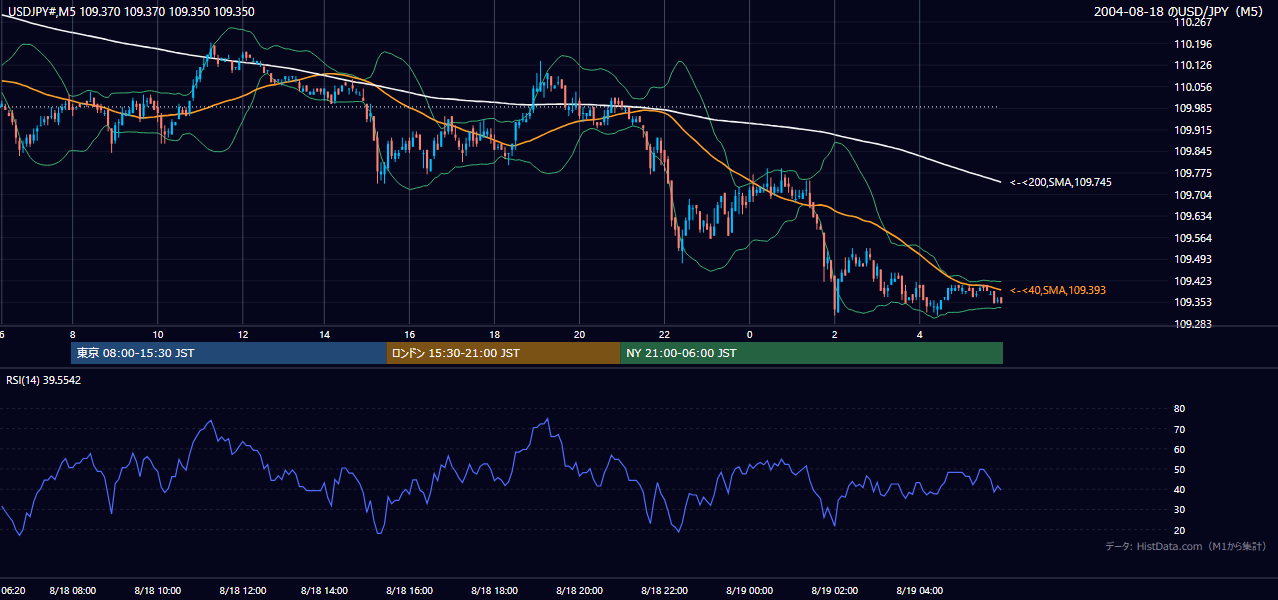
Task: Click the 40 SMA label 109.393
Action: click(x=1058, y=290)
